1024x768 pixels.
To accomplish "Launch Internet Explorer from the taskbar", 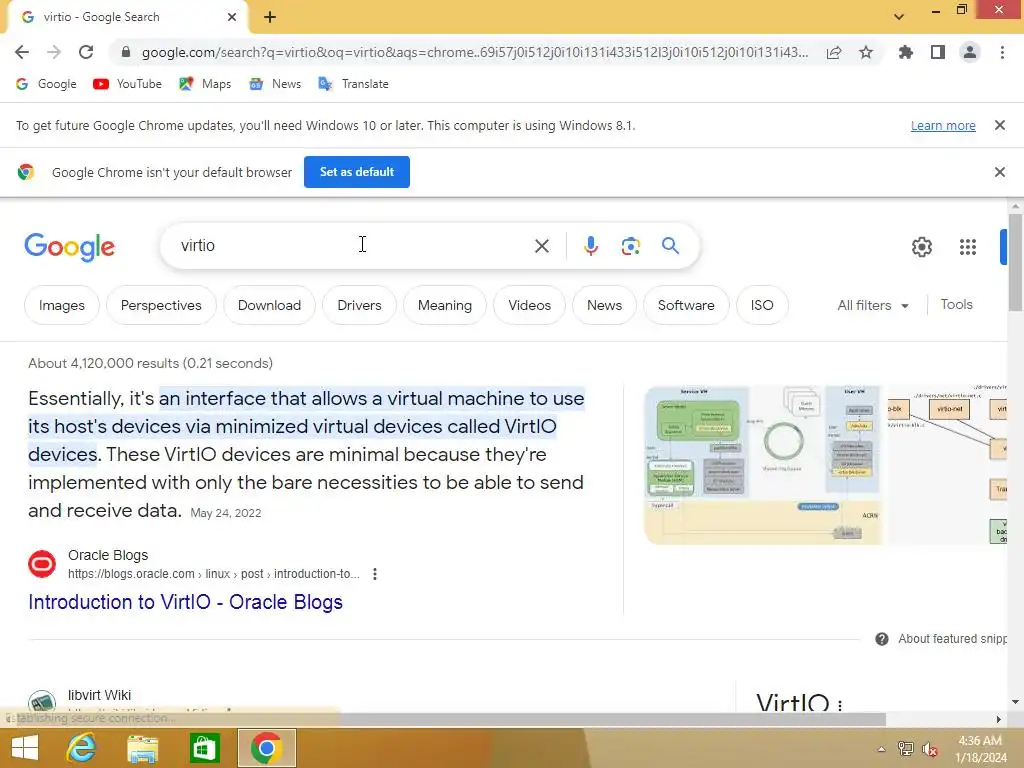I will [82, 748].
